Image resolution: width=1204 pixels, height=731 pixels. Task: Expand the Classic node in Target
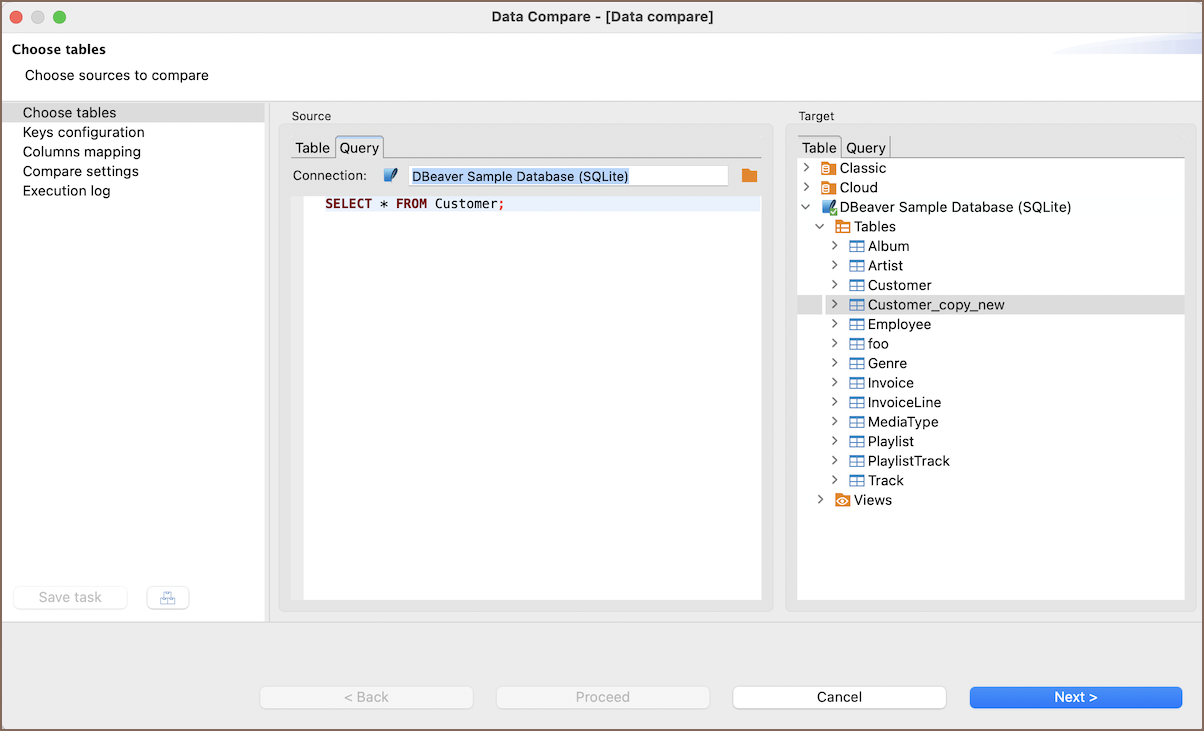[x=806, y=168]
